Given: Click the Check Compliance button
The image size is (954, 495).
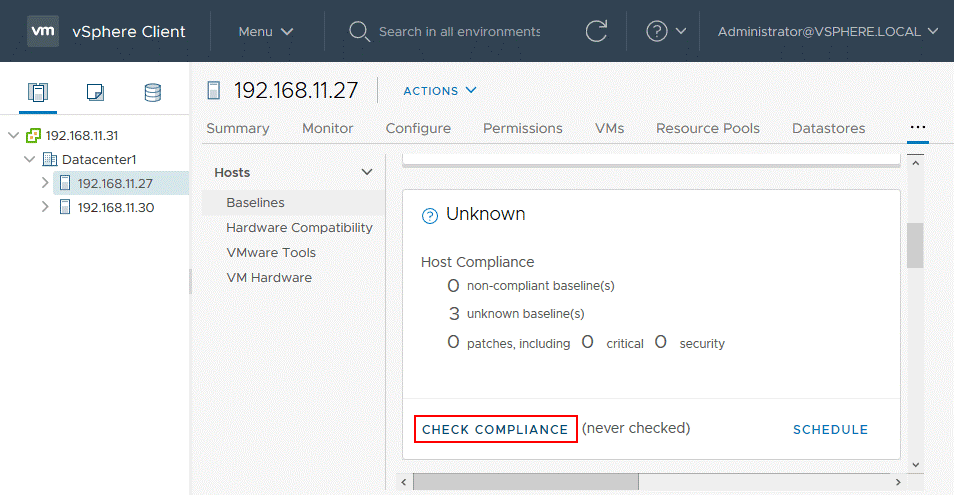Looking at the screenshot, I should pos(495,429).
